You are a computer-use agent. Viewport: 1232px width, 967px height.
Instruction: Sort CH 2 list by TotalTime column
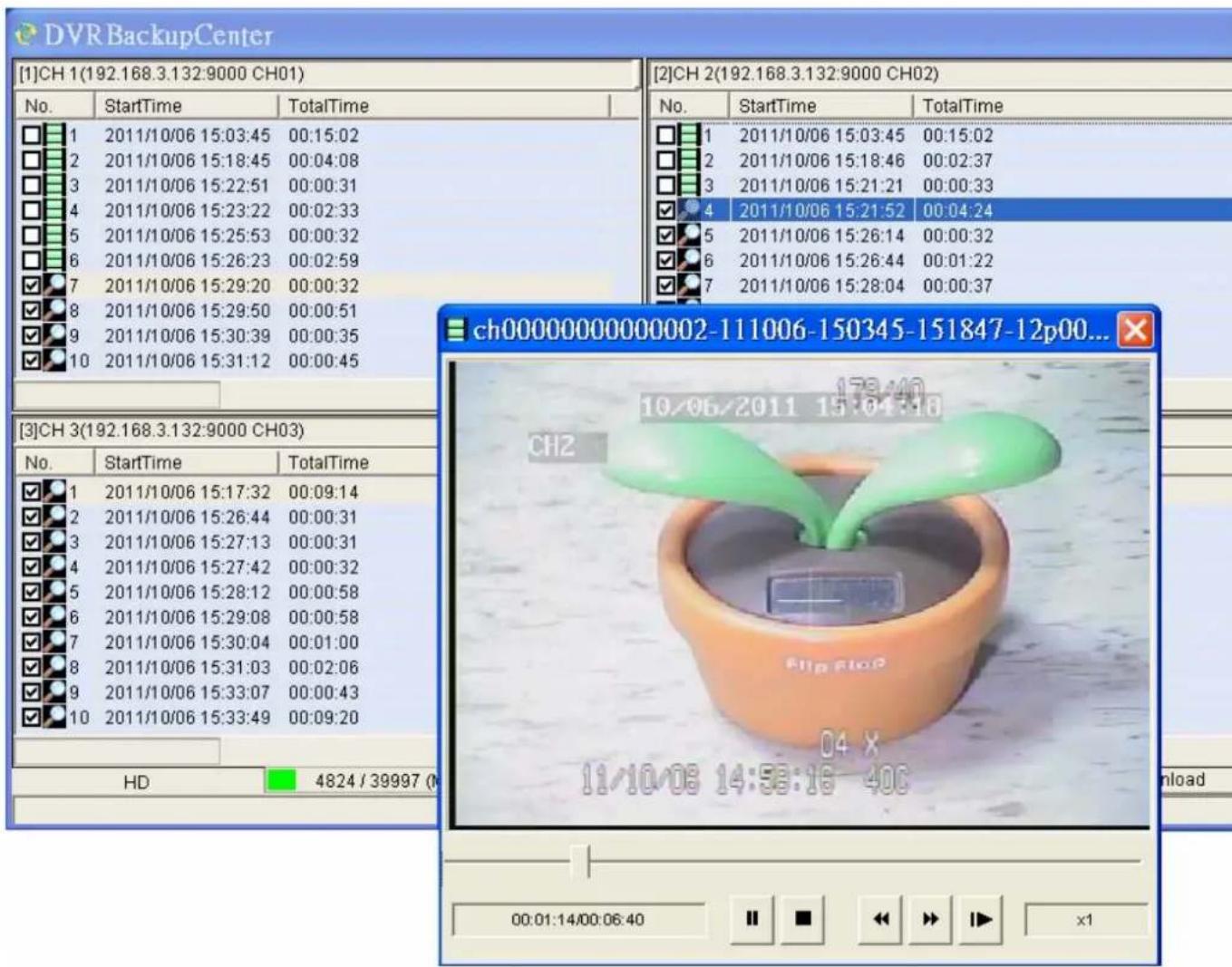pos(1072,106)
